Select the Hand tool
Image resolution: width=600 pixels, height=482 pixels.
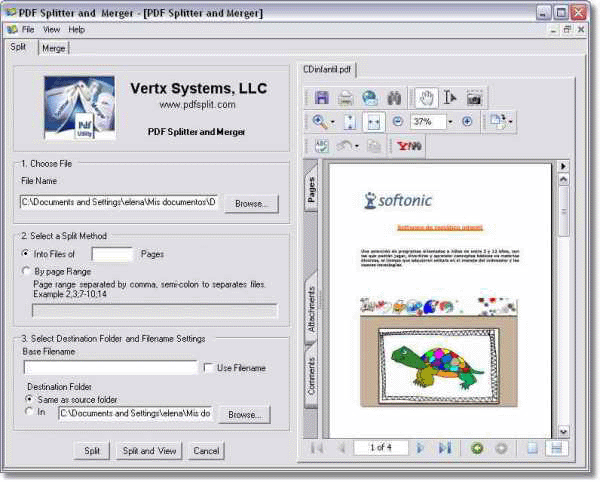(426, 98)
